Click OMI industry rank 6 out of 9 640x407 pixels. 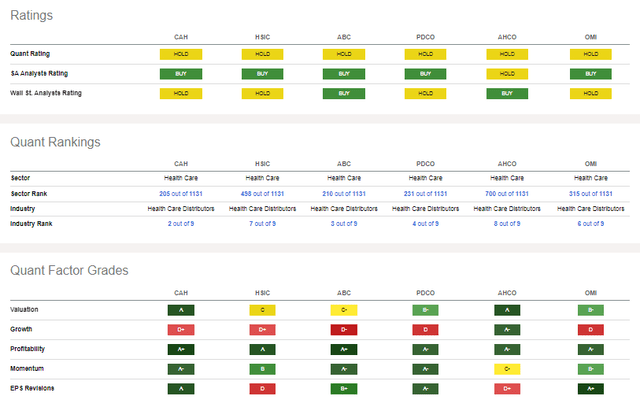coord(591,224)
